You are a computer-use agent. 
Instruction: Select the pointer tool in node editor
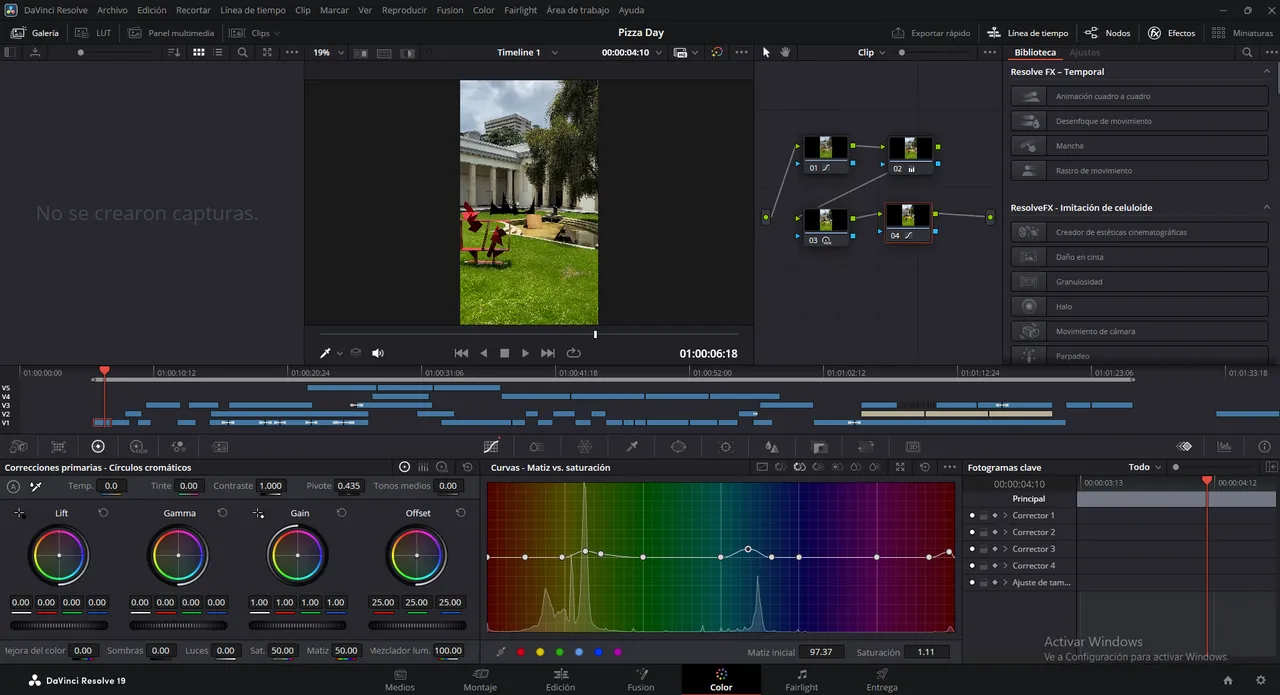[766, 52]
